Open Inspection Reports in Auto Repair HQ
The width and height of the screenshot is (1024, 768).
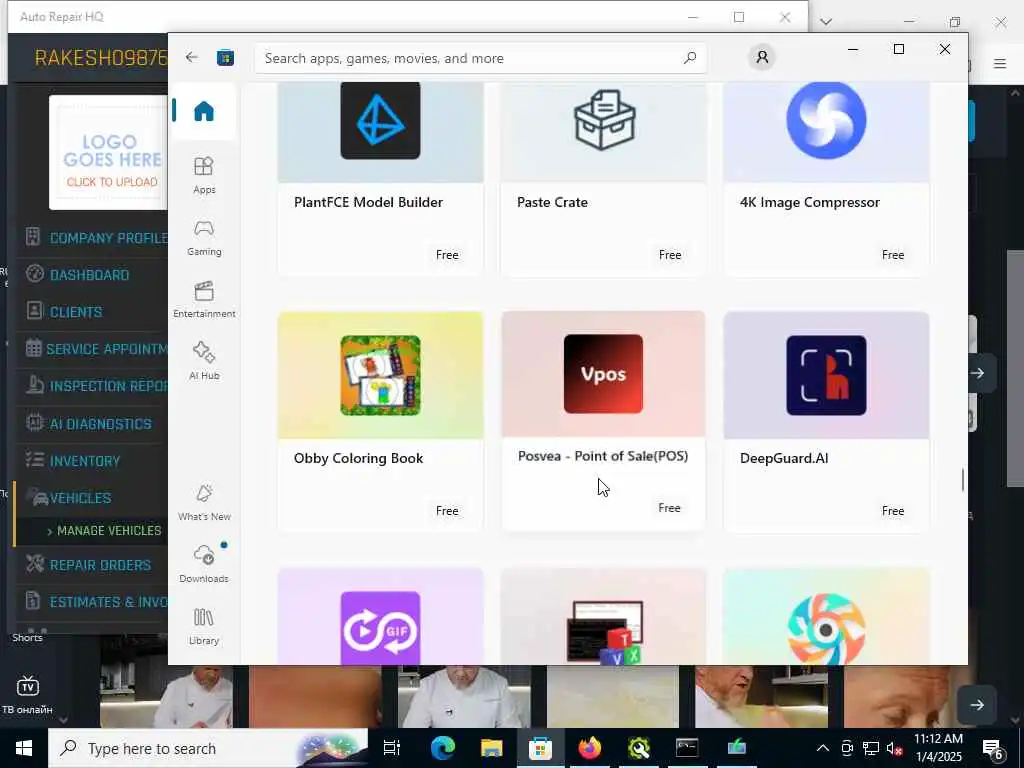click(95, 386)
